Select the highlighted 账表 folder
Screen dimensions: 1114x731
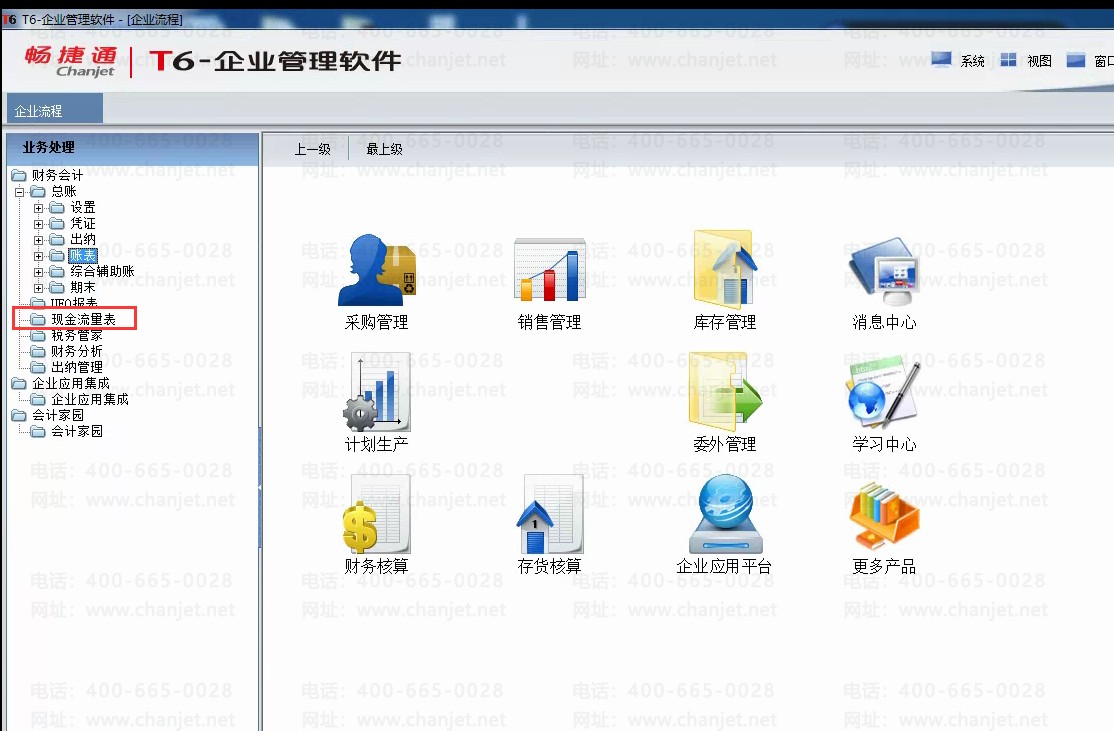pos(82,255)
